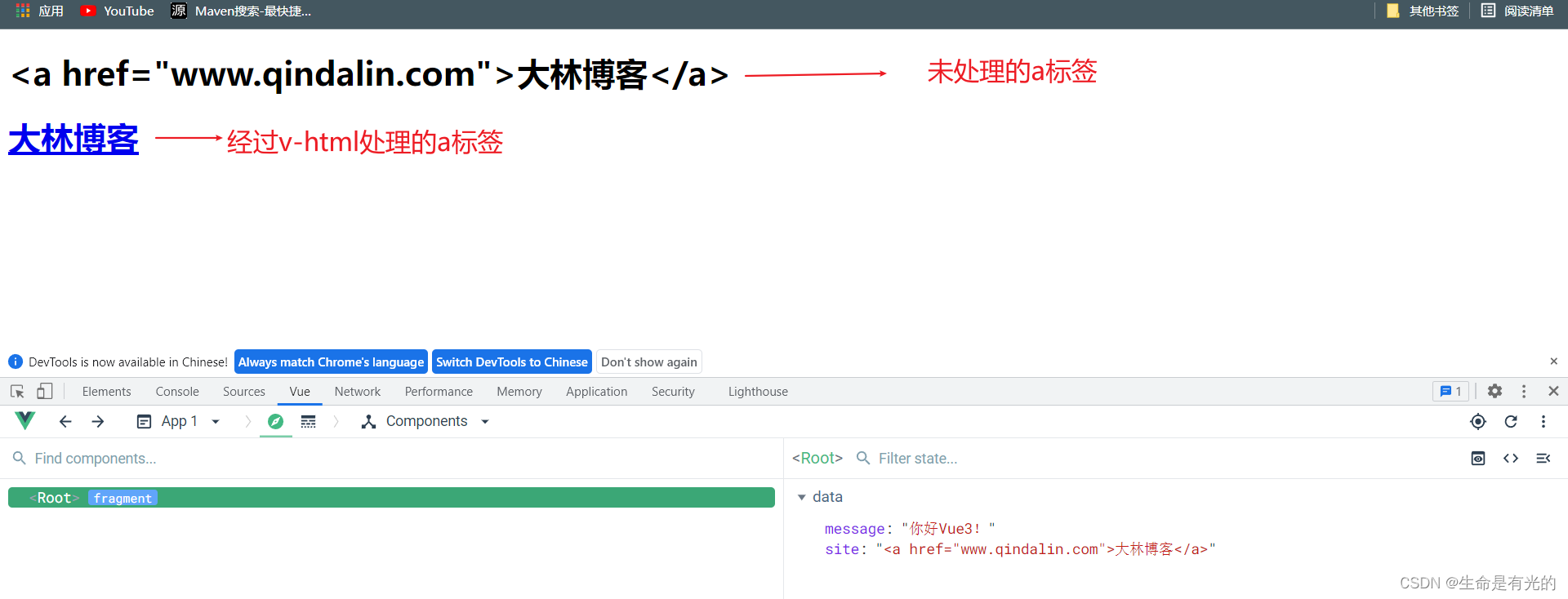The height and width of the screenshot is (599, 1568).
Task: Open the App 1 selector dropdown
Action: pos(178,421)
